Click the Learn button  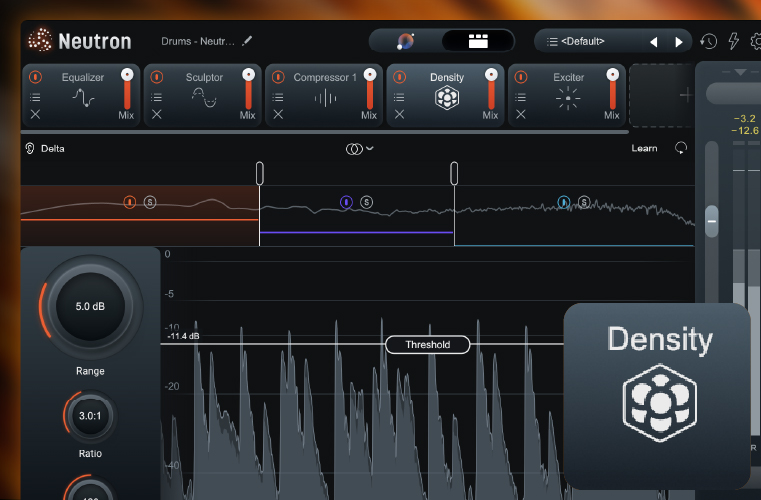[x=645, y=148]
